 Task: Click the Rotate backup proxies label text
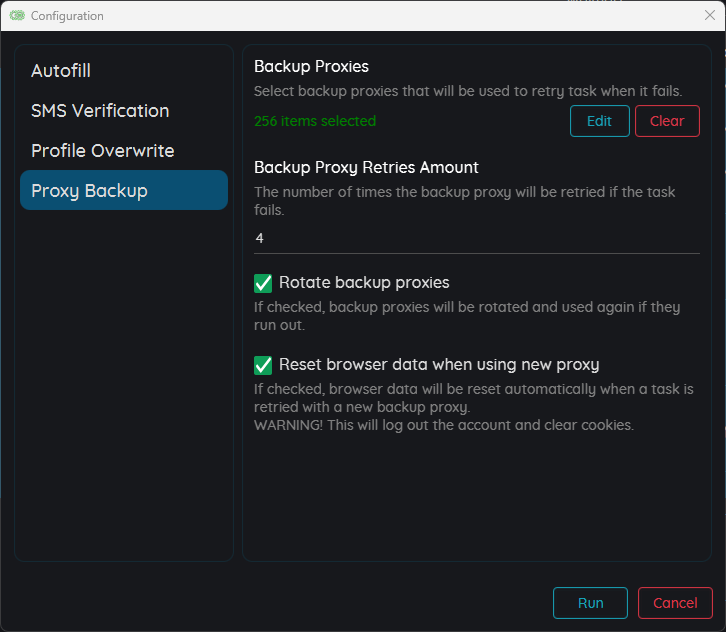tap(364, 282)
